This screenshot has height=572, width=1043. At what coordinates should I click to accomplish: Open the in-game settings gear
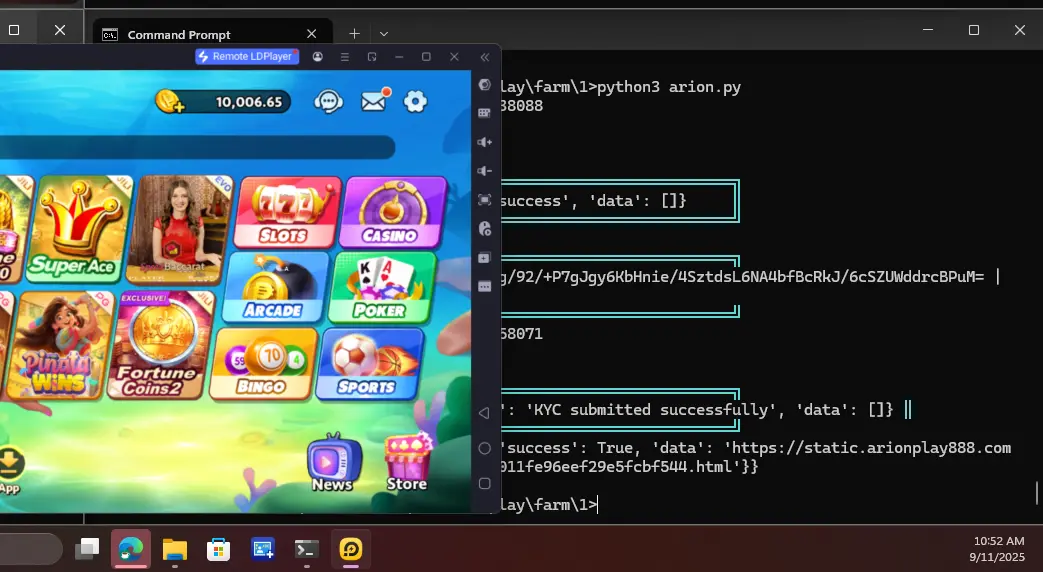[415, 102]
